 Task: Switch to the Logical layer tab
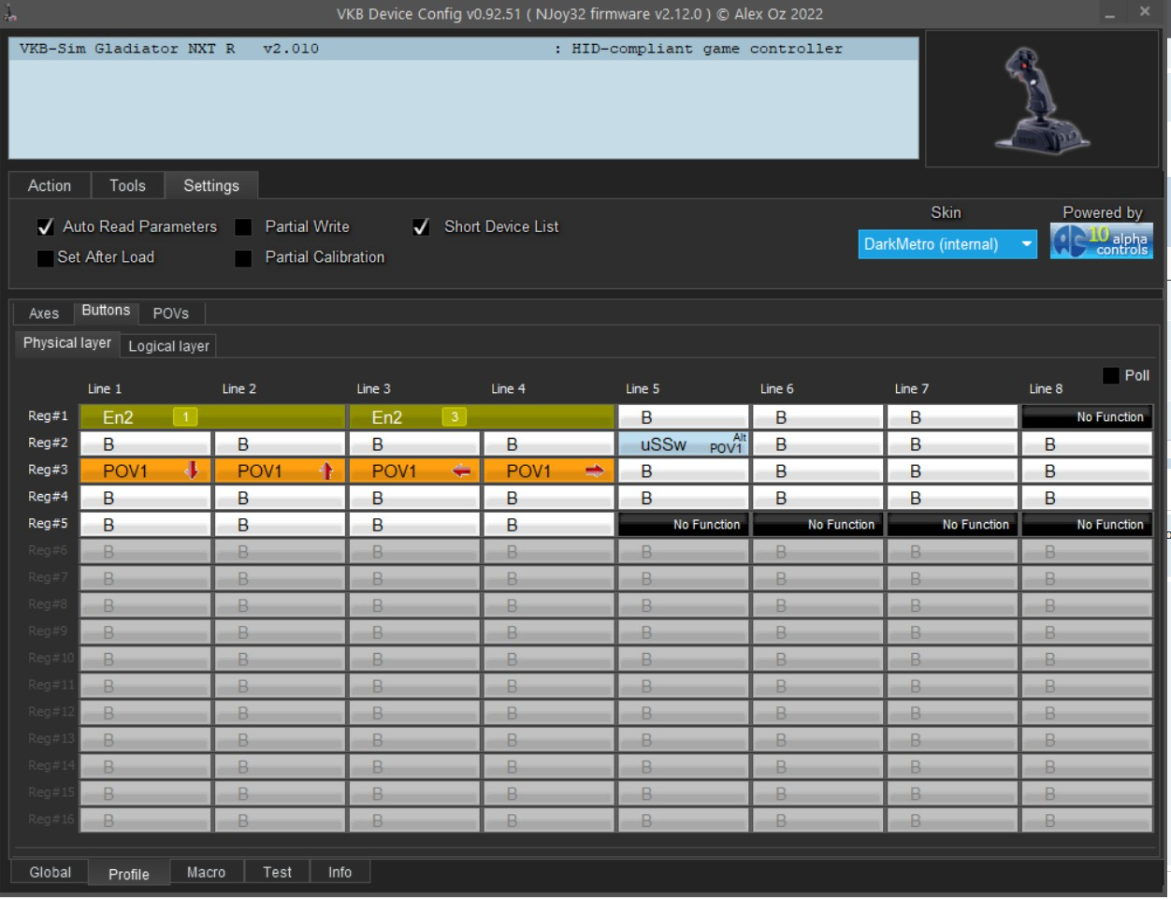[x=169, y=346]
